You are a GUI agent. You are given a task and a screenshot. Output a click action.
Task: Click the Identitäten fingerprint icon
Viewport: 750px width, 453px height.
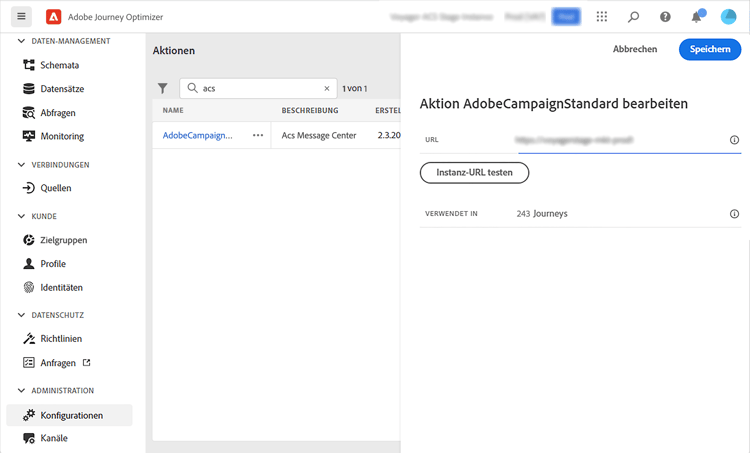tap(29, 287)
